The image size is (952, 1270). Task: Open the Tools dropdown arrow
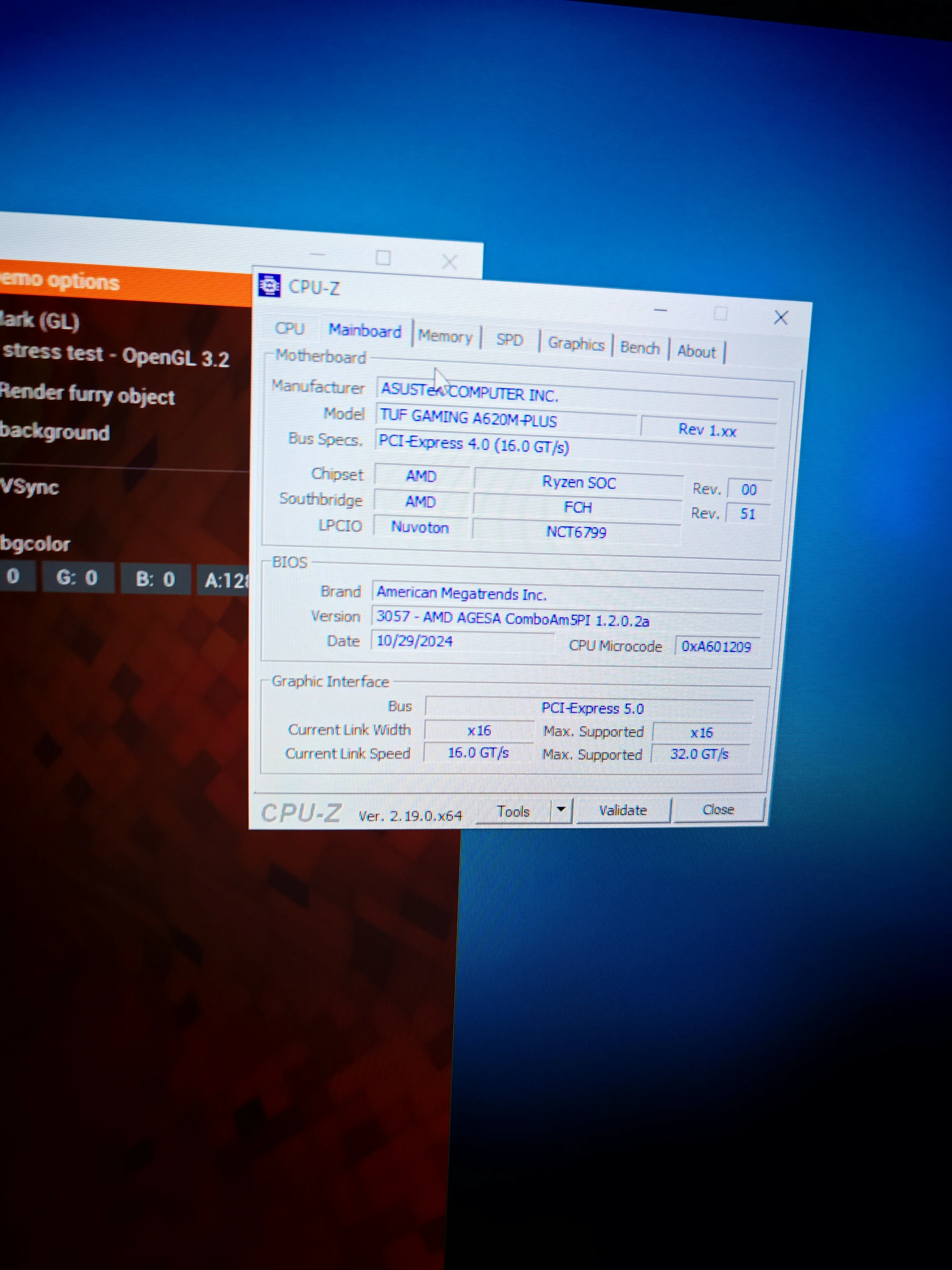click(561, 810)
